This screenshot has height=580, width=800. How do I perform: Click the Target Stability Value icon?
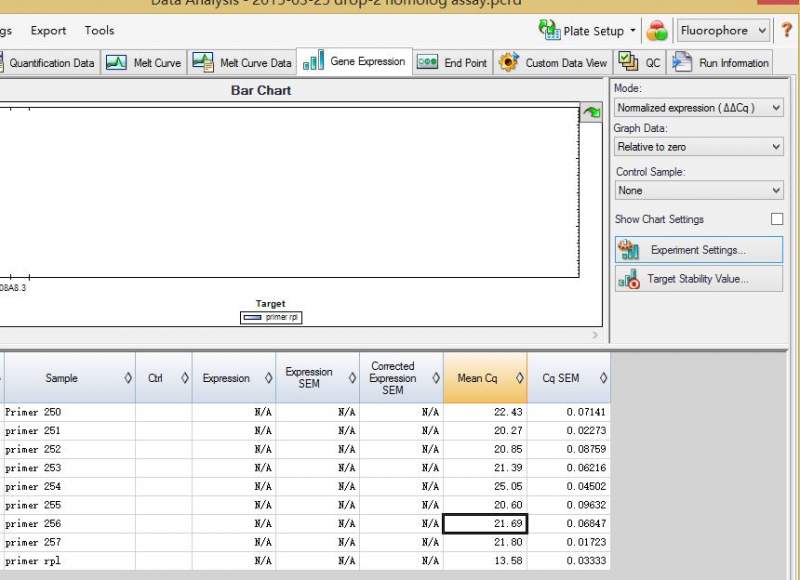pyautogui.click(x=628, y=279)
